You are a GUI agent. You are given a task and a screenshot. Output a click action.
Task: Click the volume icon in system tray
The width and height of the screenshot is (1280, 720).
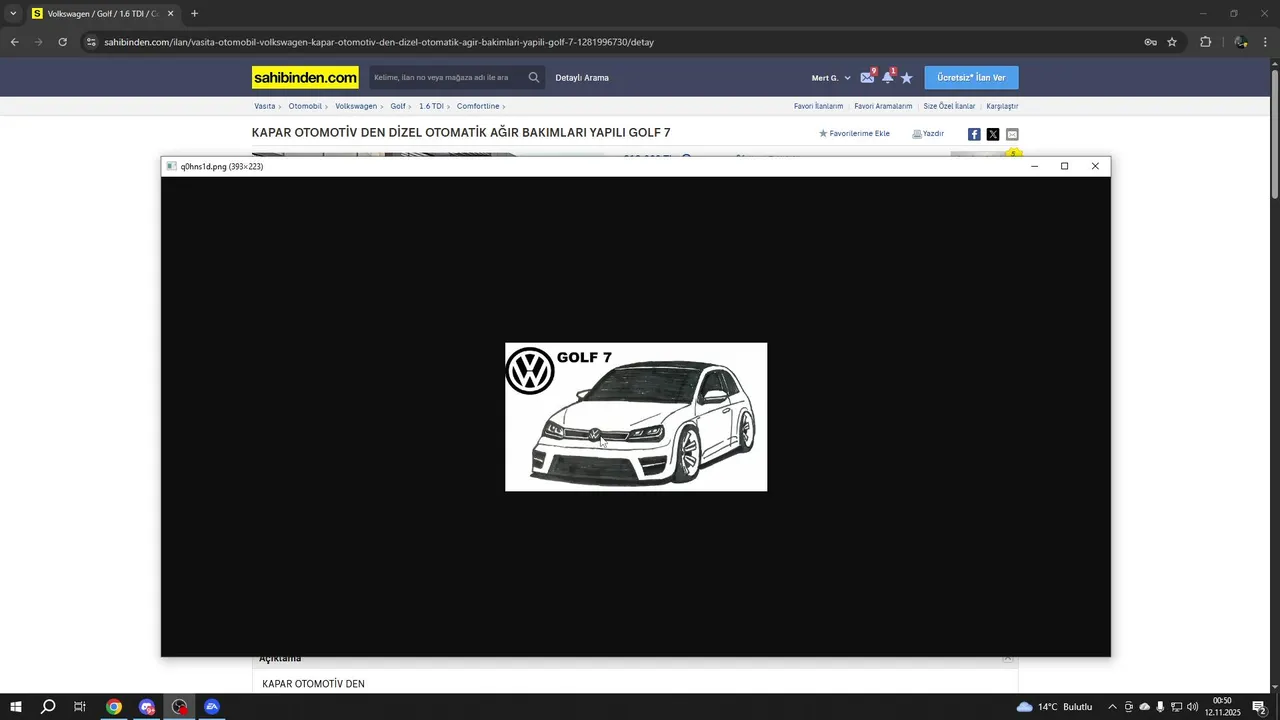[1193, 707]
